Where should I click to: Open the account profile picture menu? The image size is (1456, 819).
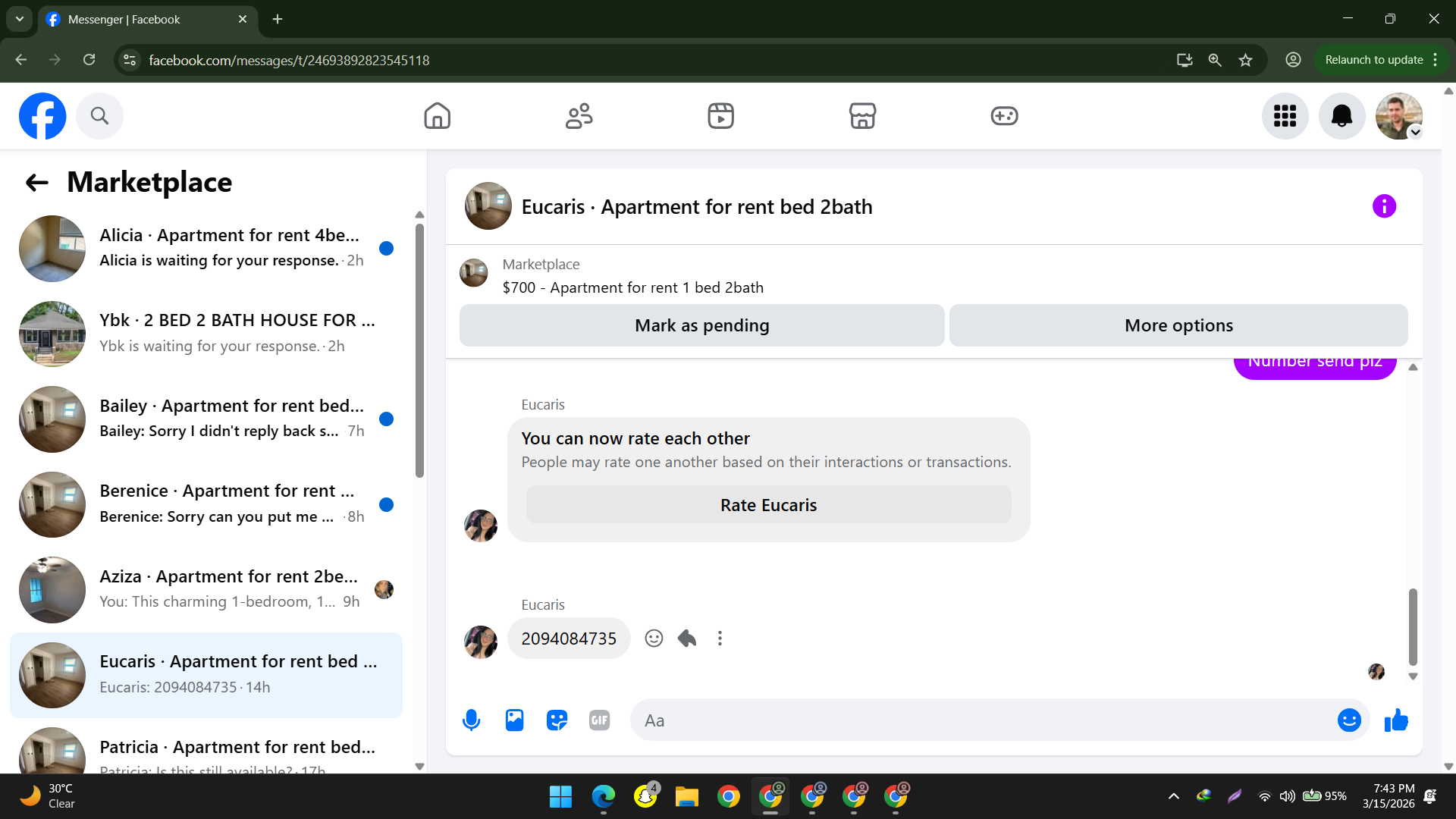pos(1398,116)
